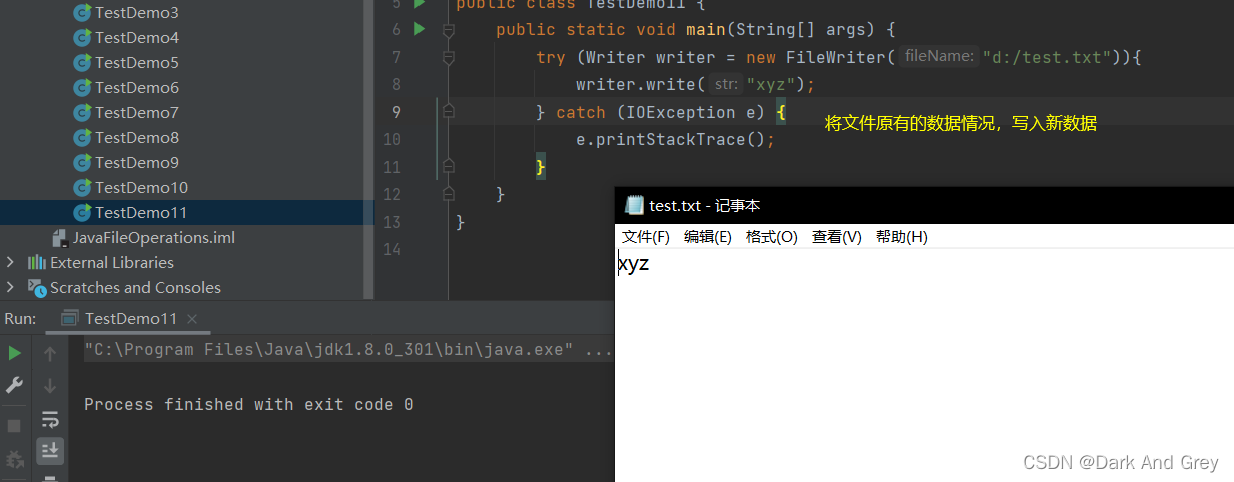The width and height of the screenshot is (1234, 482).
Task: Open 编辑(E) menu in Notepad
Action: (708, 237)
